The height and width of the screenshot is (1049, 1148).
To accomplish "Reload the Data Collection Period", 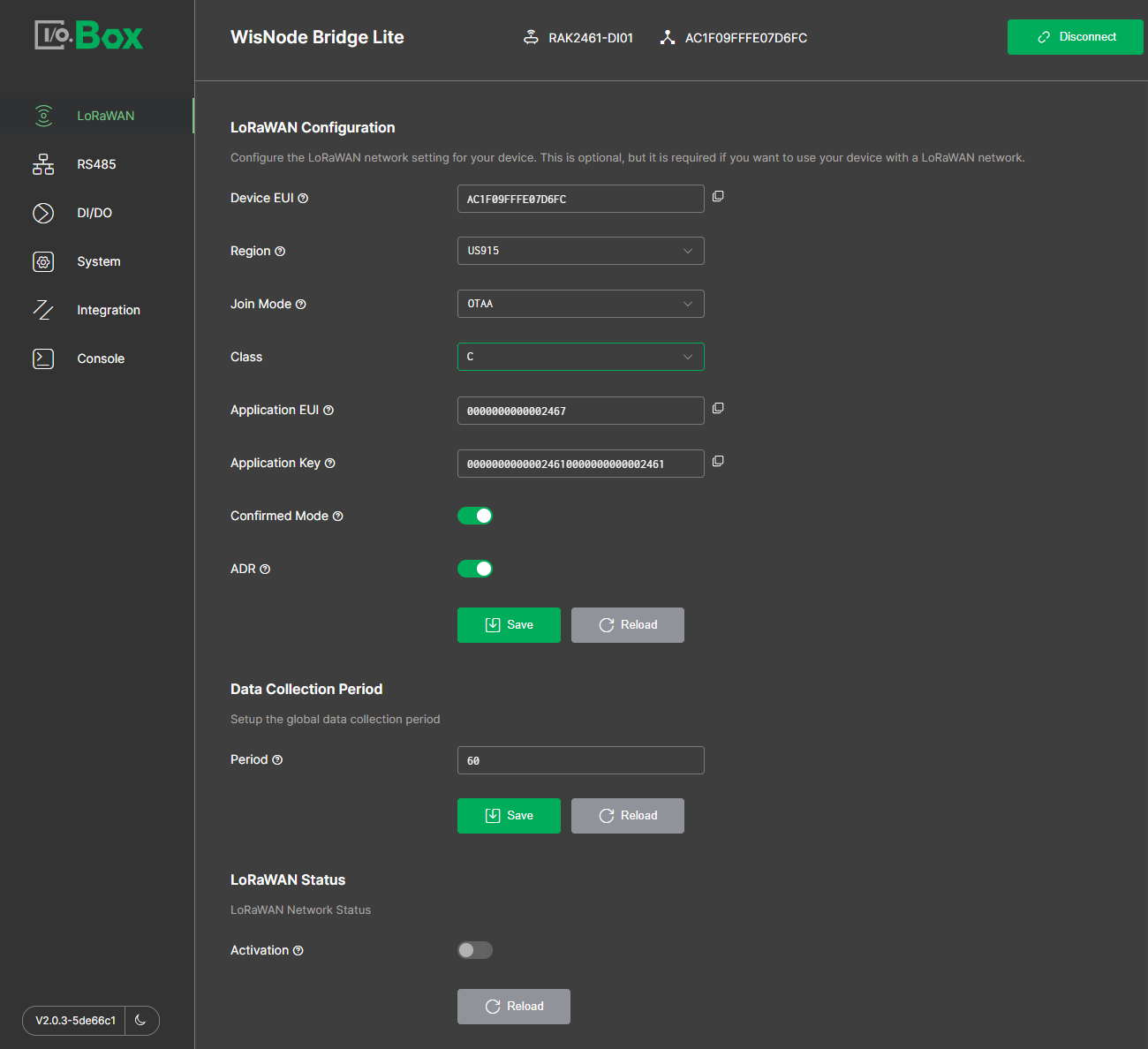I will point(628,816).
